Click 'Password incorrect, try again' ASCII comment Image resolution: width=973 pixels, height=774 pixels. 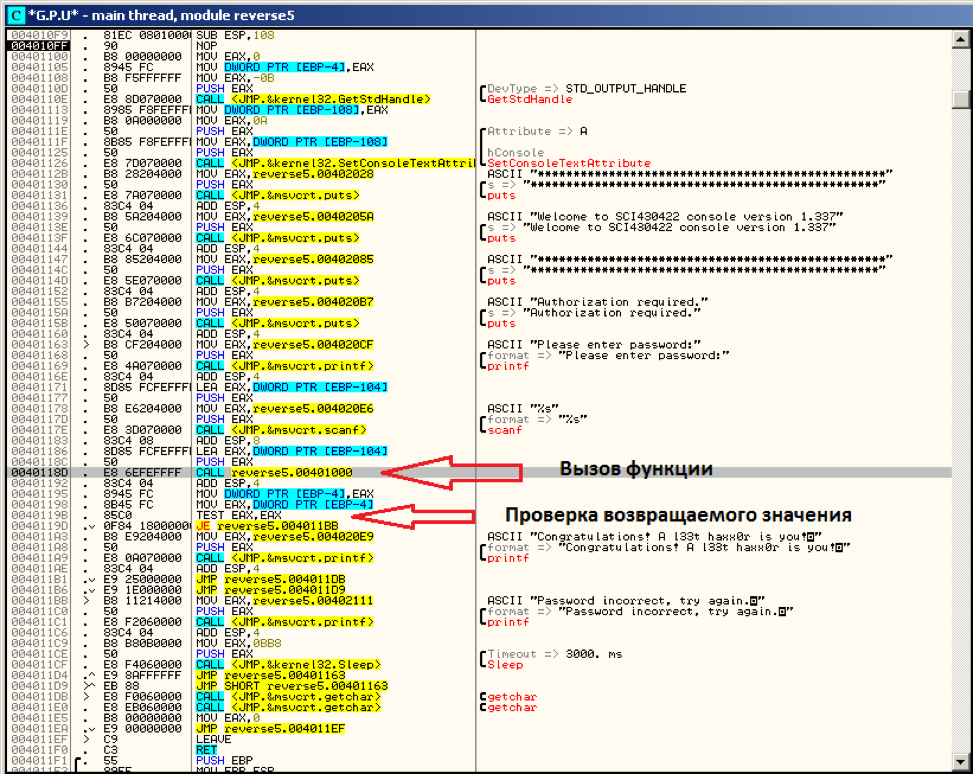(x=626, y=601)
